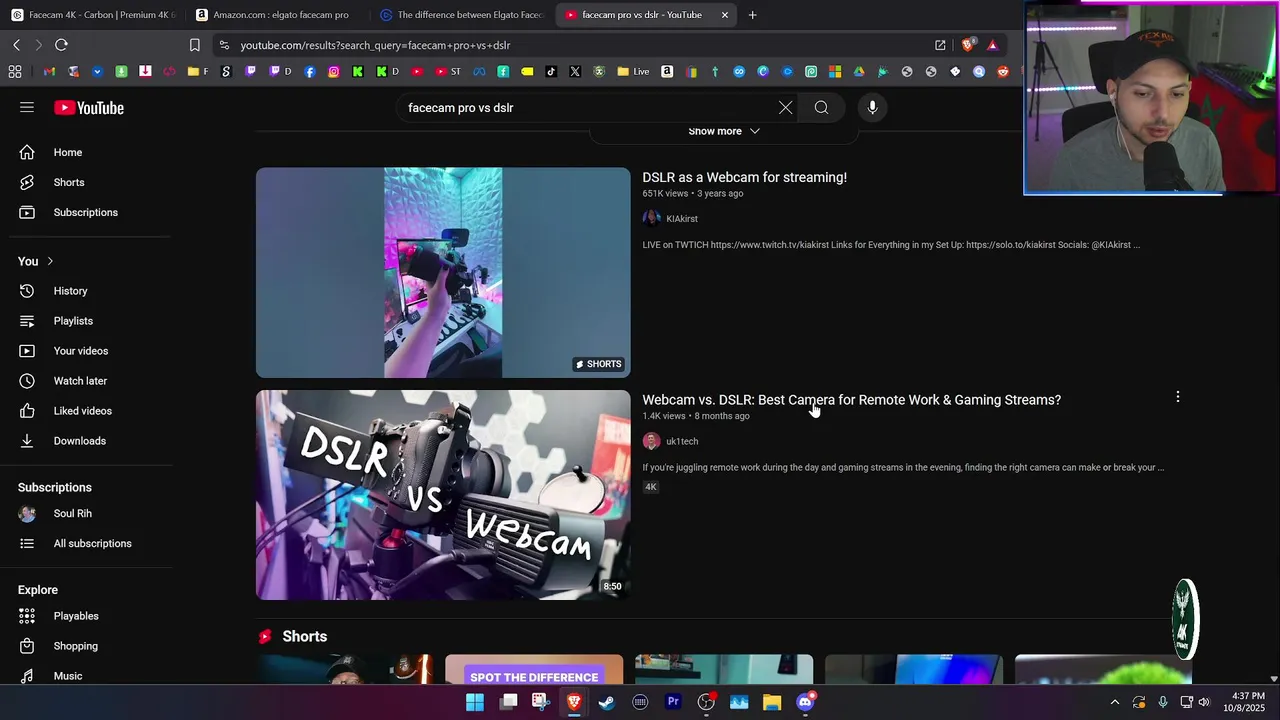1280x720 pixels.
Task: Reload the page
Action: [61, 45]
